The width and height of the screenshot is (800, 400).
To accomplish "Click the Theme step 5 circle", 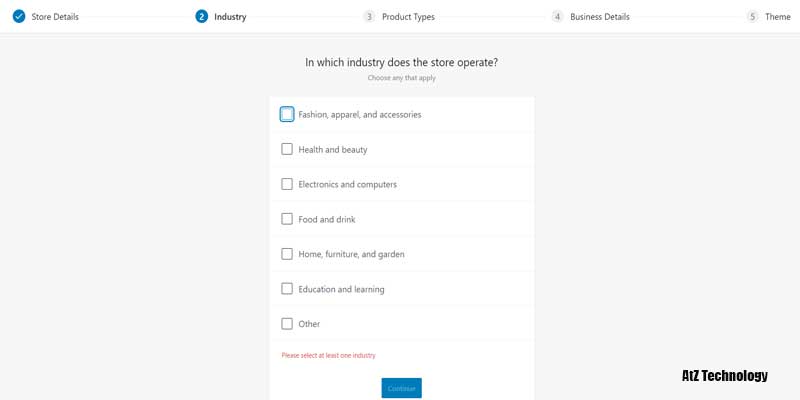I will tap(752, 17).
